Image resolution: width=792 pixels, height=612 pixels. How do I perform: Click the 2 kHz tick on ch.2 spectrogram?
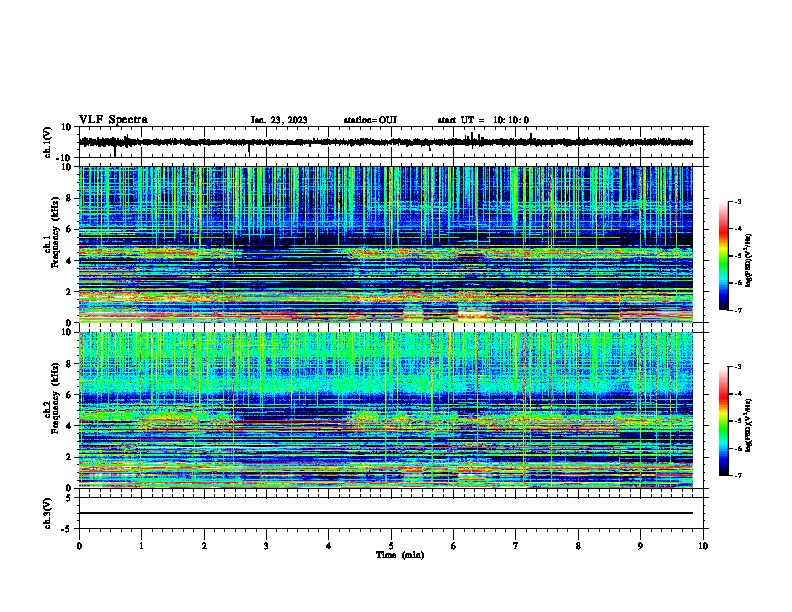point(70,457)
